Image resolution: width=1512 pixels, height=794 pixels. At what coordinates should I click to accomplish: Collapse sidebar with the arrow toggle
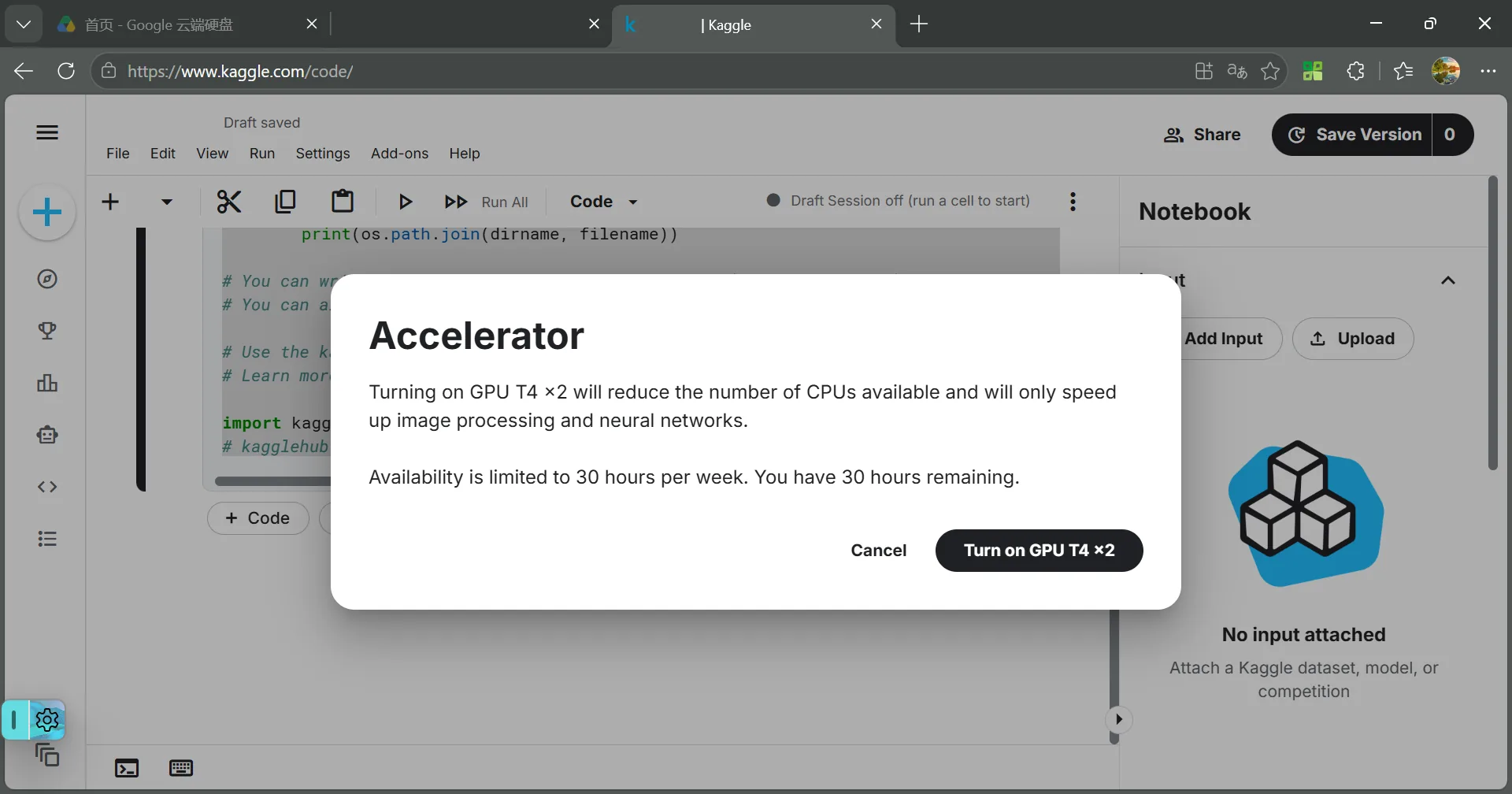pyautogui.click(x=1118, y=719)
